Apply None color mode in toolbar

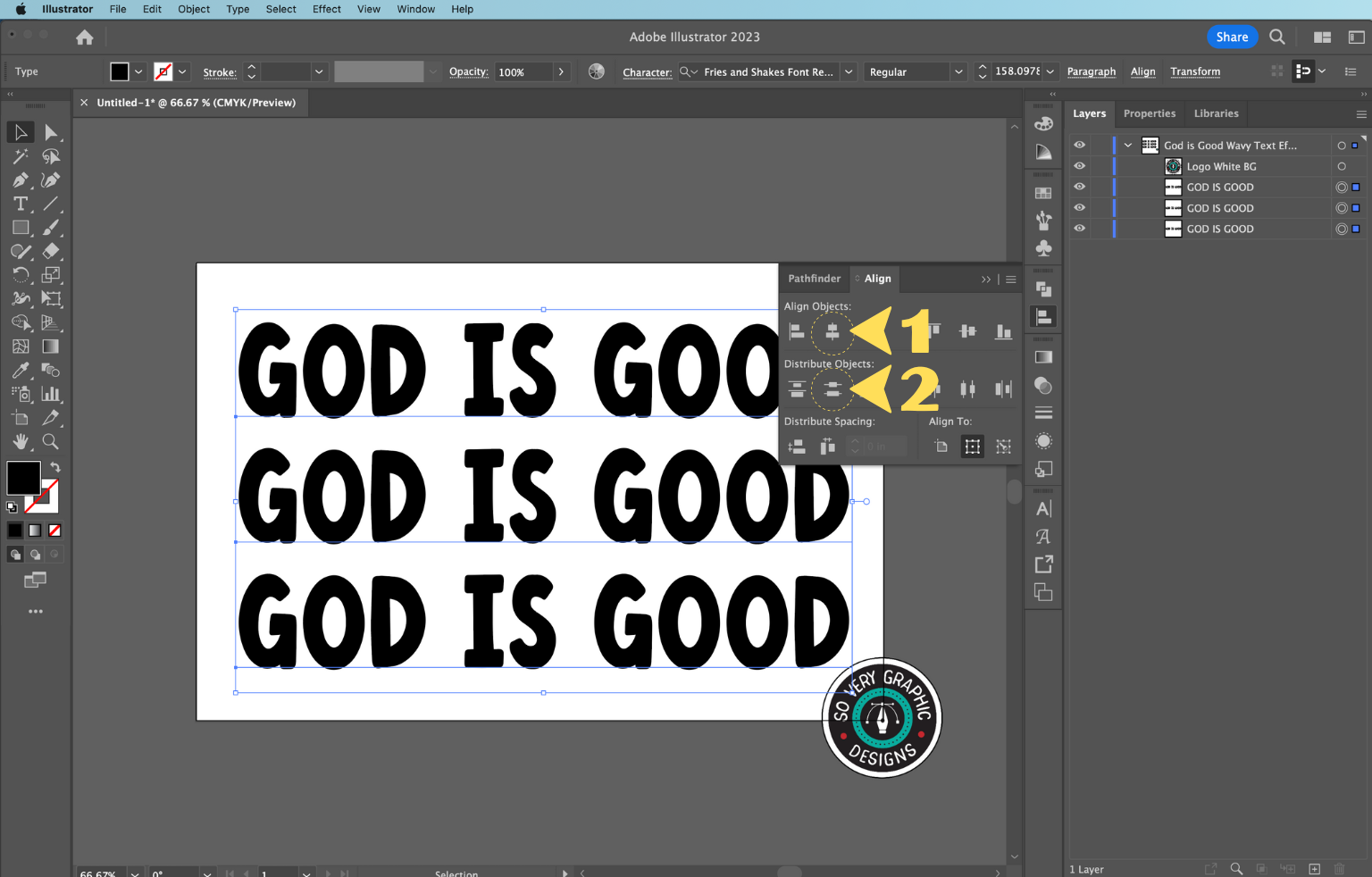coord(54,530)
